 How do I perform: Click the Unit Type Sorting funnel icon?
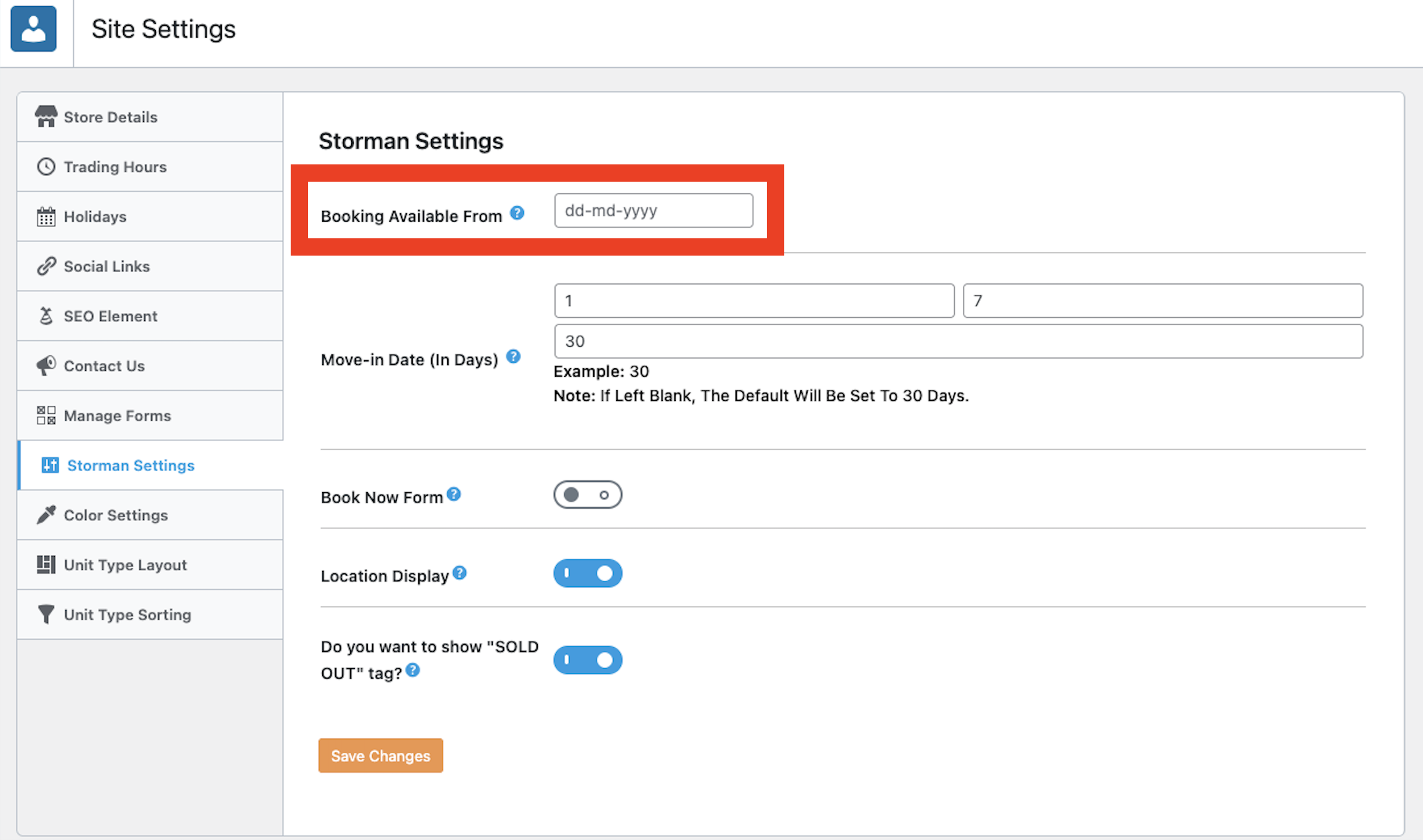tap(47, 614)
